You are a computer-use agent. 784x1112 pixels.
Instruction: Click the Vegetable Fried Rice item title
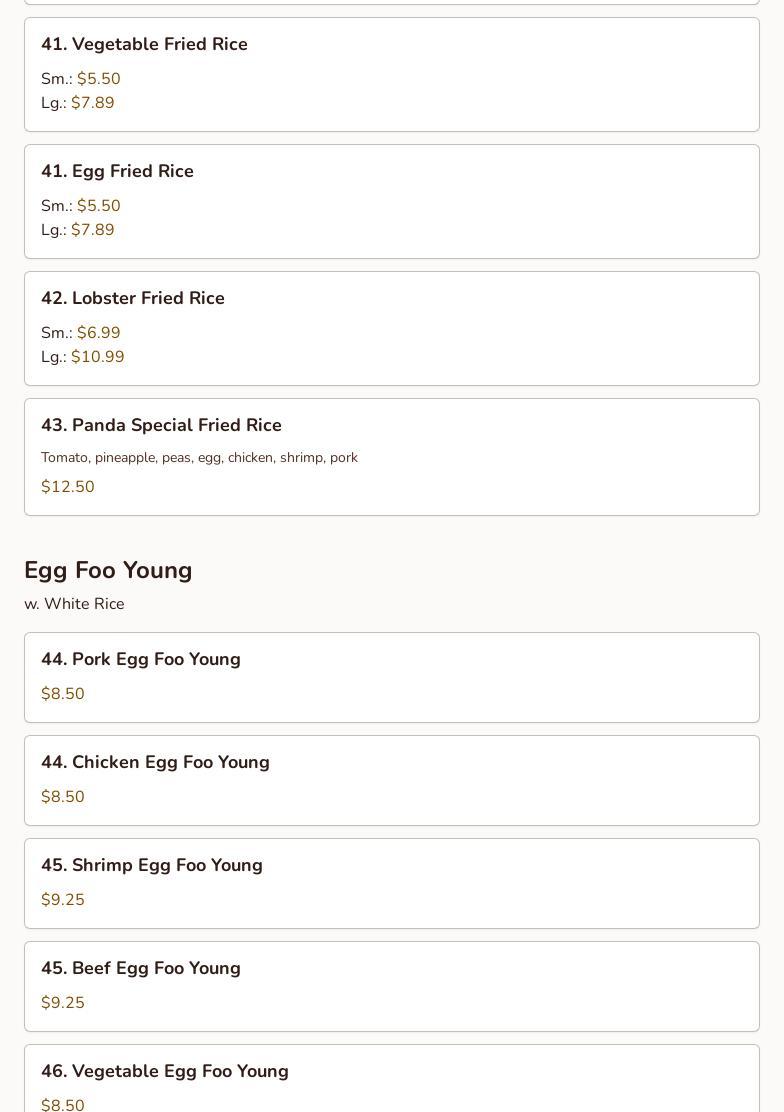click(x=144, y=44)
